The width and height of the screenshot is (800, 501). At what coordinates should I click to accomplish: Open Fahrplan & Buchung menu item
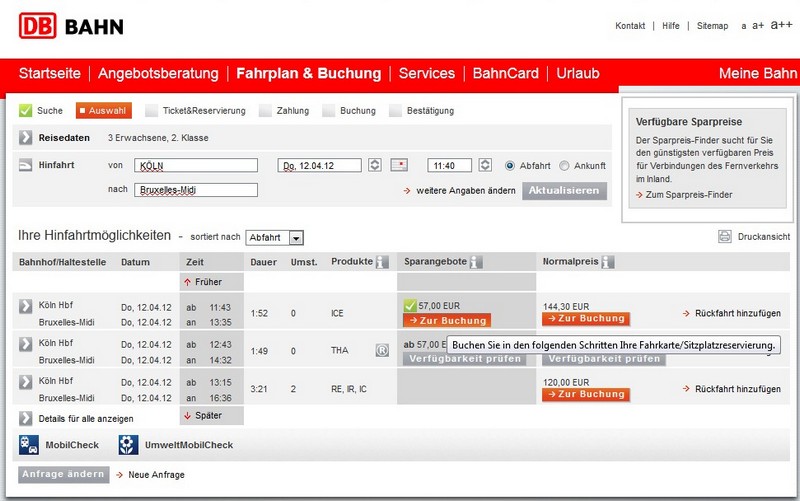309,73
